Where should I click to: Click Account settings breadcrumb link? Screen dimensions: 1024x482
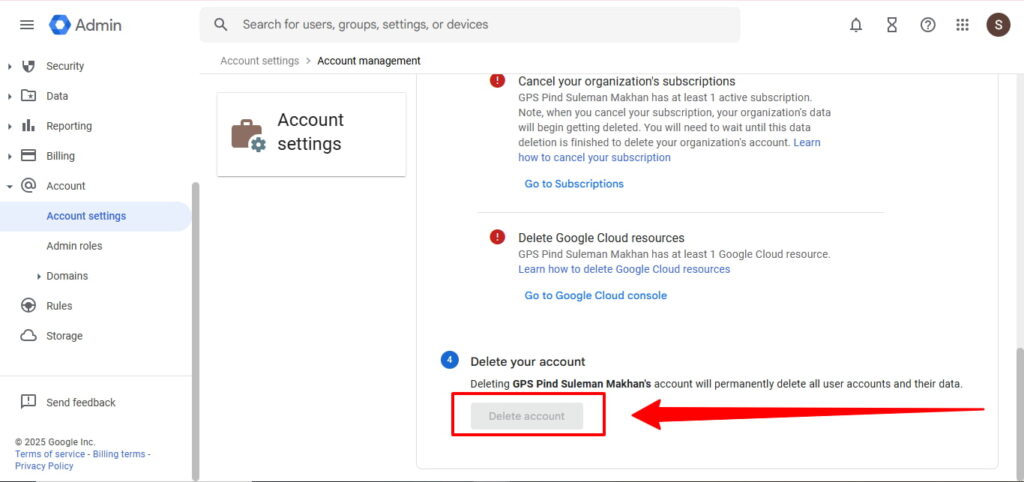pyautogui.click(x=259, y=61)
